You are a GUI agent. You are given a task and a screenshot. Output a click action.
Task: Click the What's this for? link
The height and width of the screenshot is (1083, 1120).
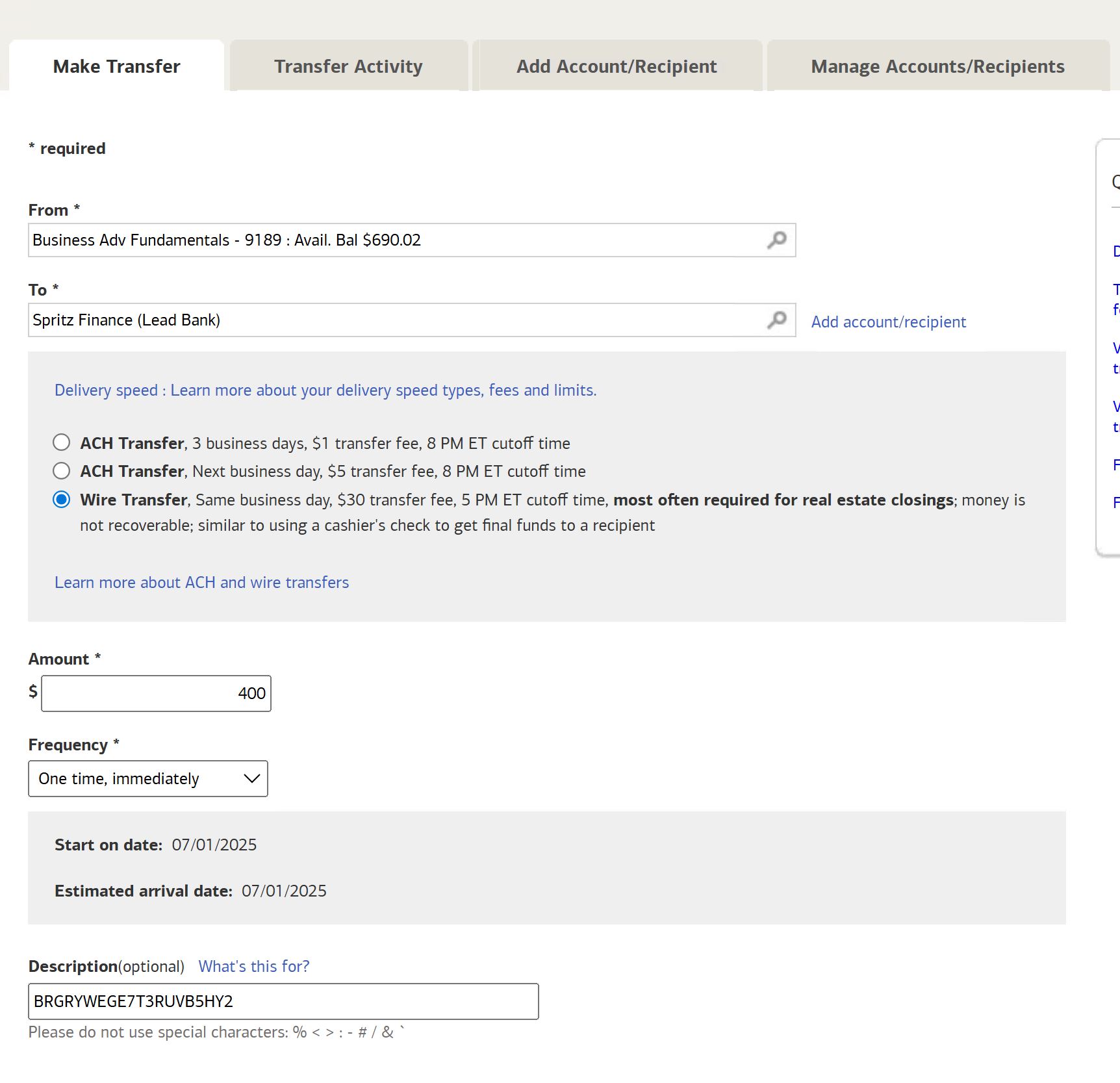253,967
